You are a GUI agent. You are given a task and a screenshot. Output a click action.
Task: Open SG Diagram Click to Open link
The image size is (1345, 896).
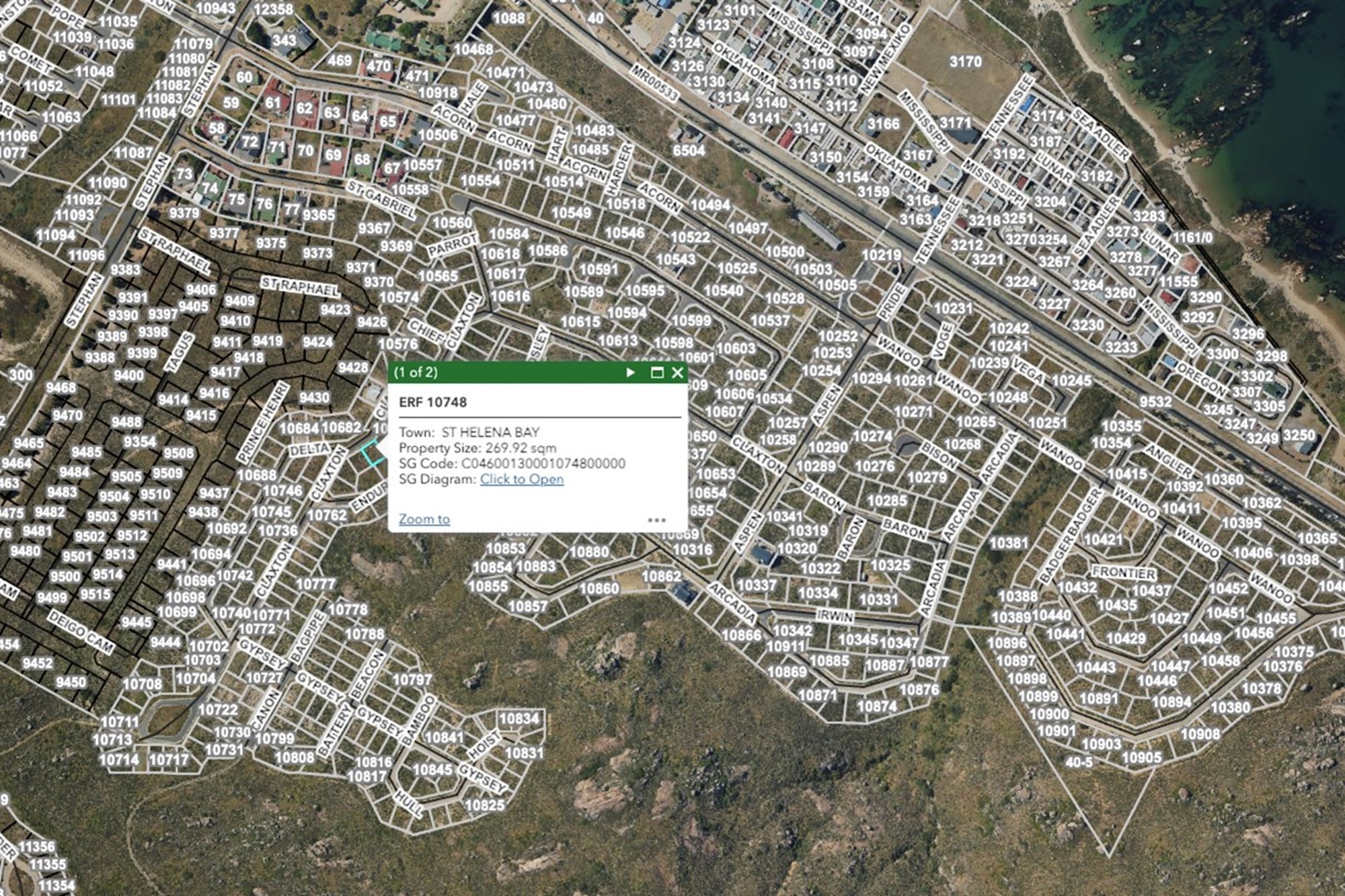pyautogui.click(x=522, y=479)
